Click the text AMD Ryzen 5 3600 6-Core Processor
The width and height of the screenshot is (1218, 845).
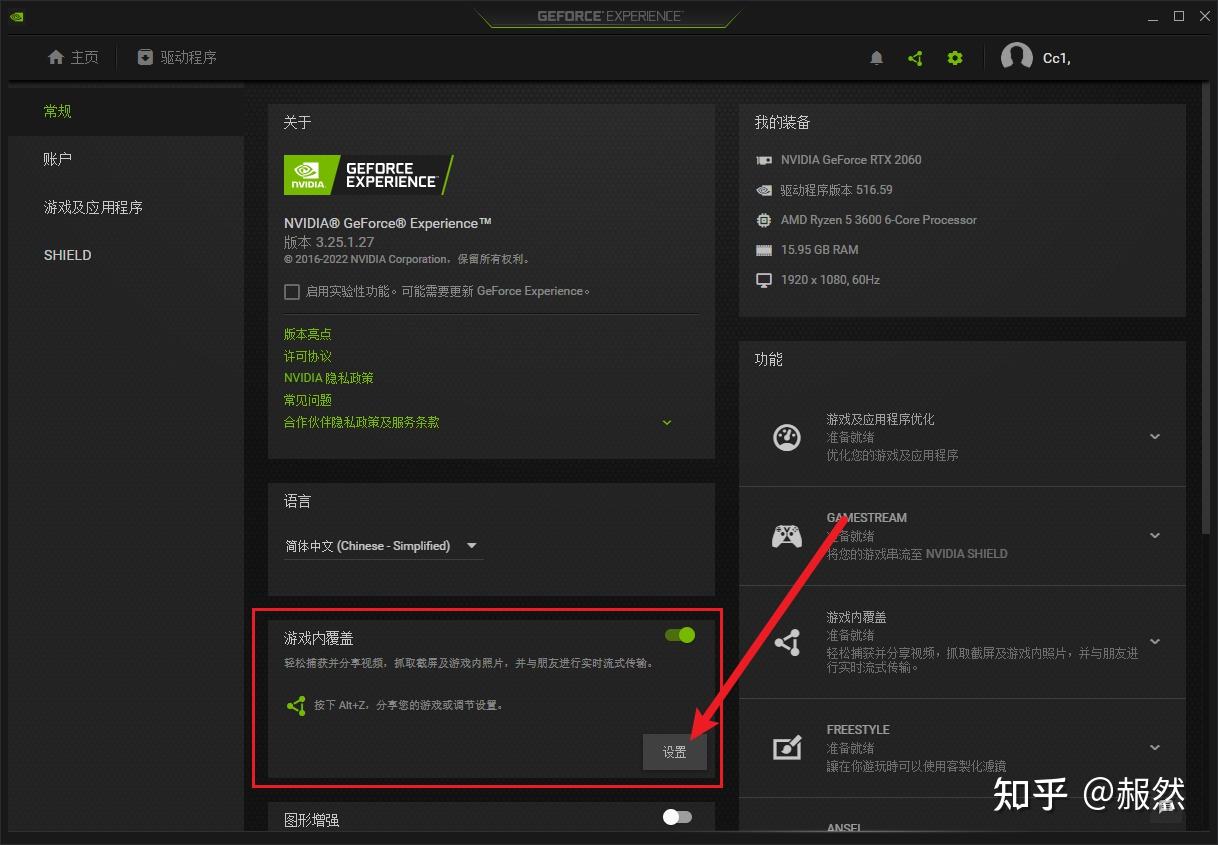pos(879,220)
